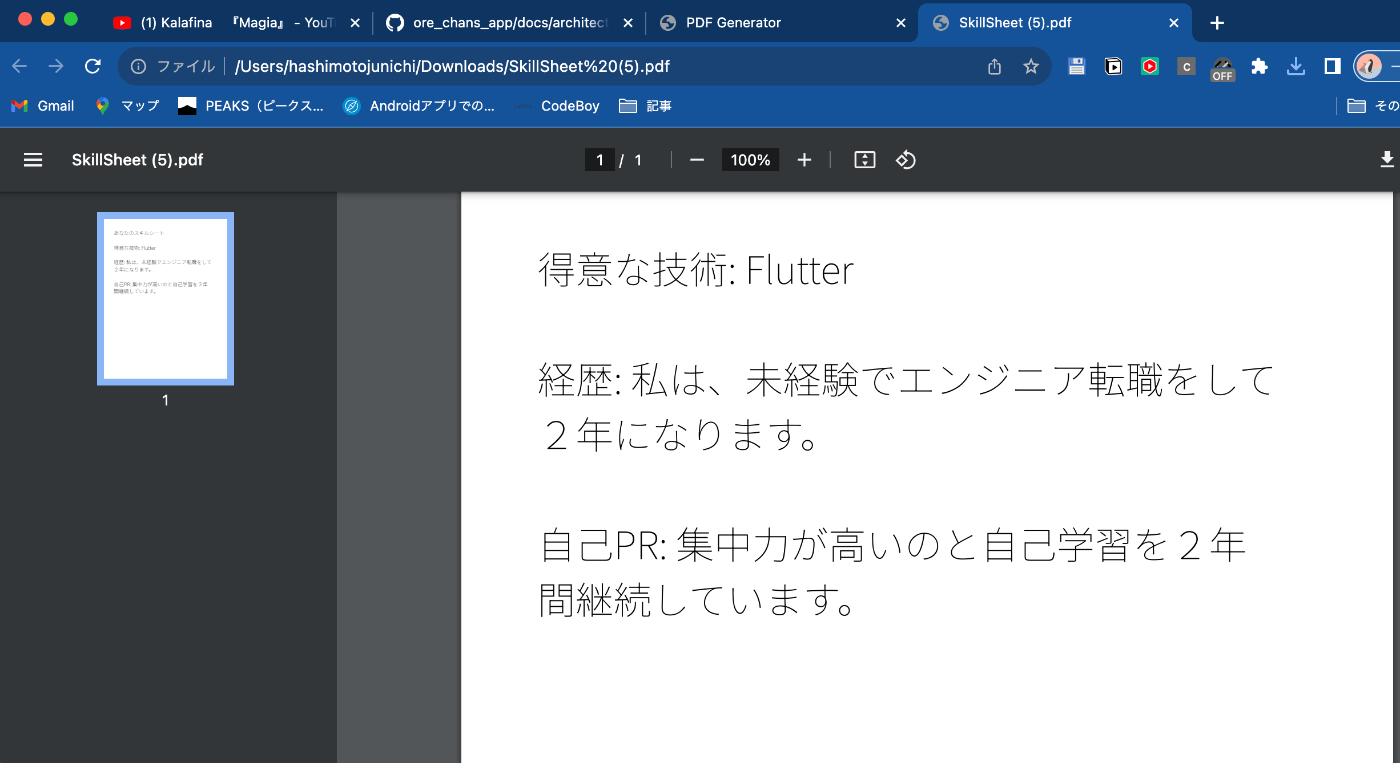This screenshot has height=763, width=1400.
Task: Edit the current page number field
Action: pos(599,160)
